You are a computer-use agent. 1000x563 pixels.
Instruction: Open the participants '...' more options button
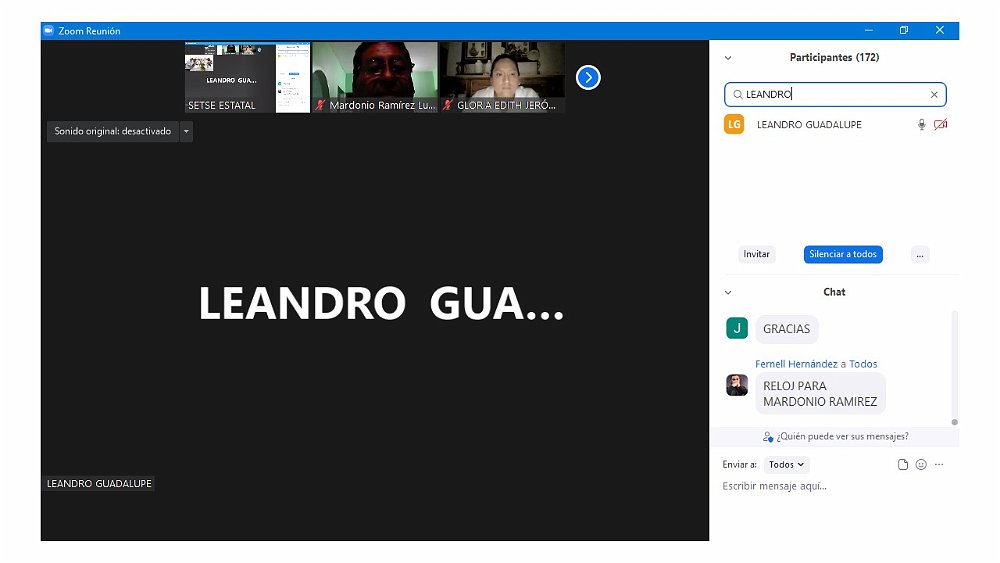point(920,254)
